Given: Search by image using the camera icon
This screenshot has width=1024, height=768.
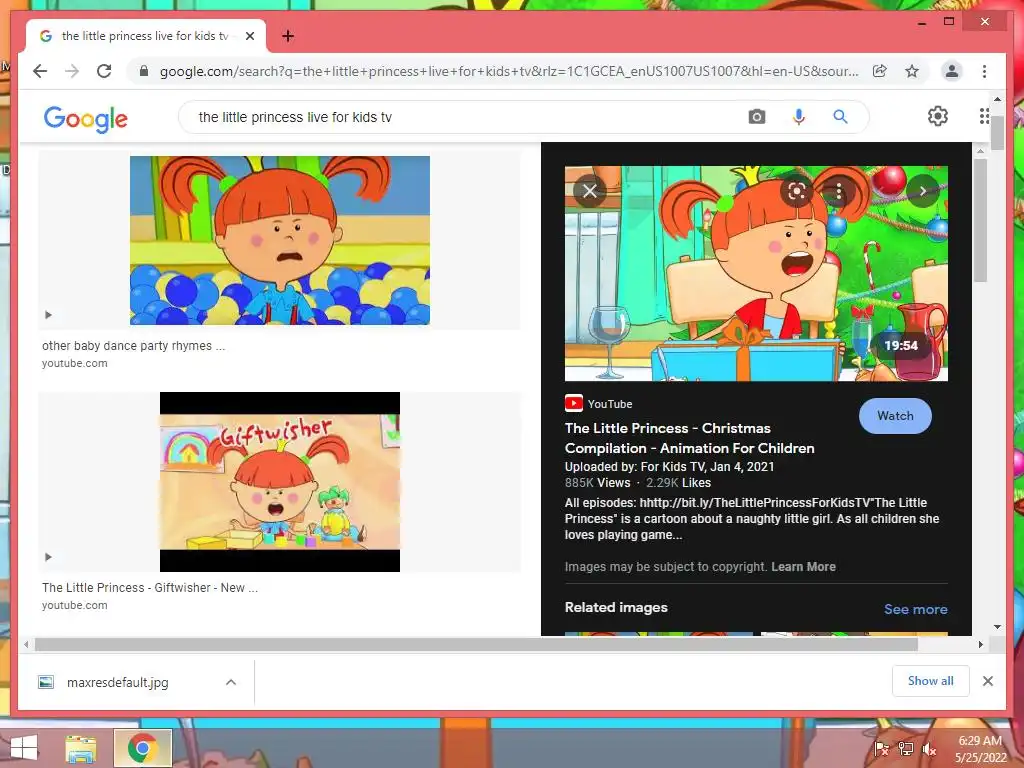Looking at the screenshot, I should [x=757, y=117].
